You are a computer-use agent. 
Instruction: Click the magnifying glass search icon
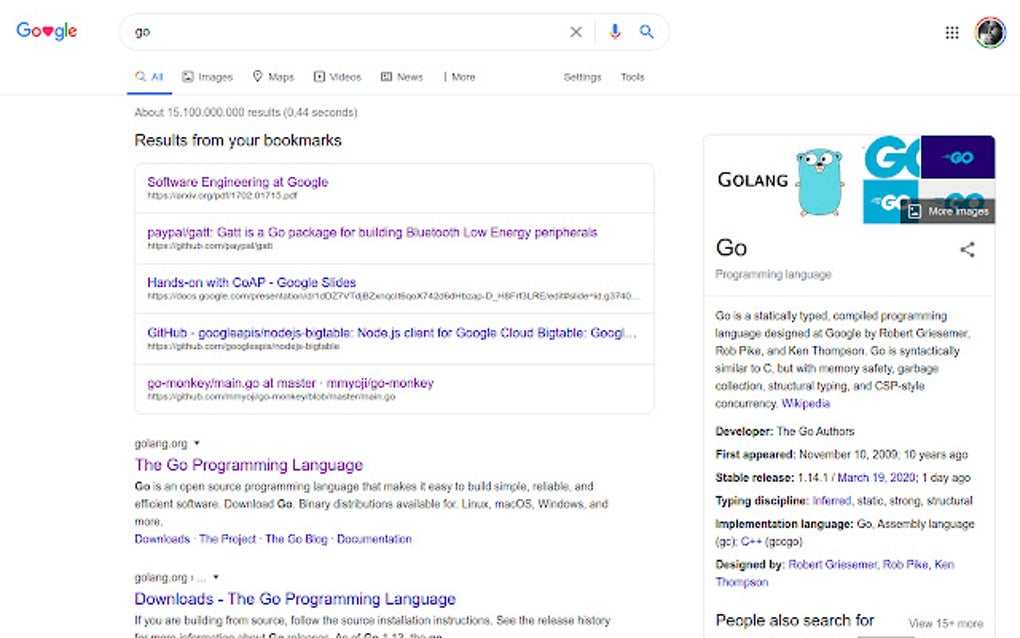coord(646,31)
